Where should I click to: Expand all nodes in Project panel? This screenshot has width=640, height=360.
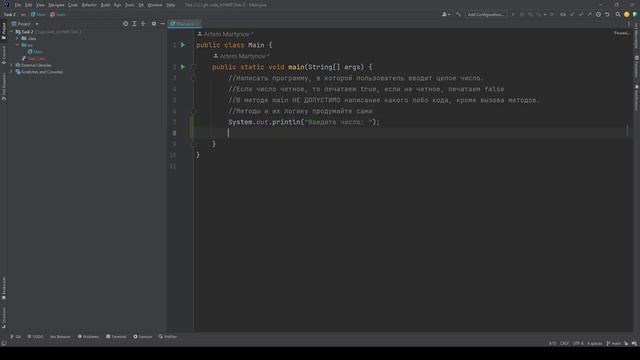click(x=134, y=24)
